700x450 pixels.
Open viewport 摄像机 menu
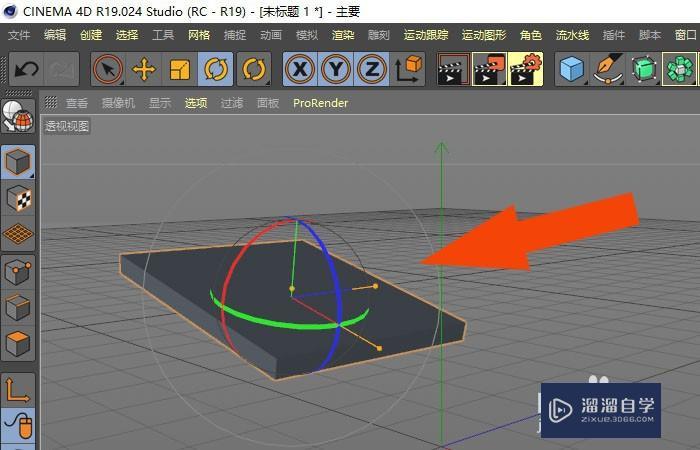118,103
